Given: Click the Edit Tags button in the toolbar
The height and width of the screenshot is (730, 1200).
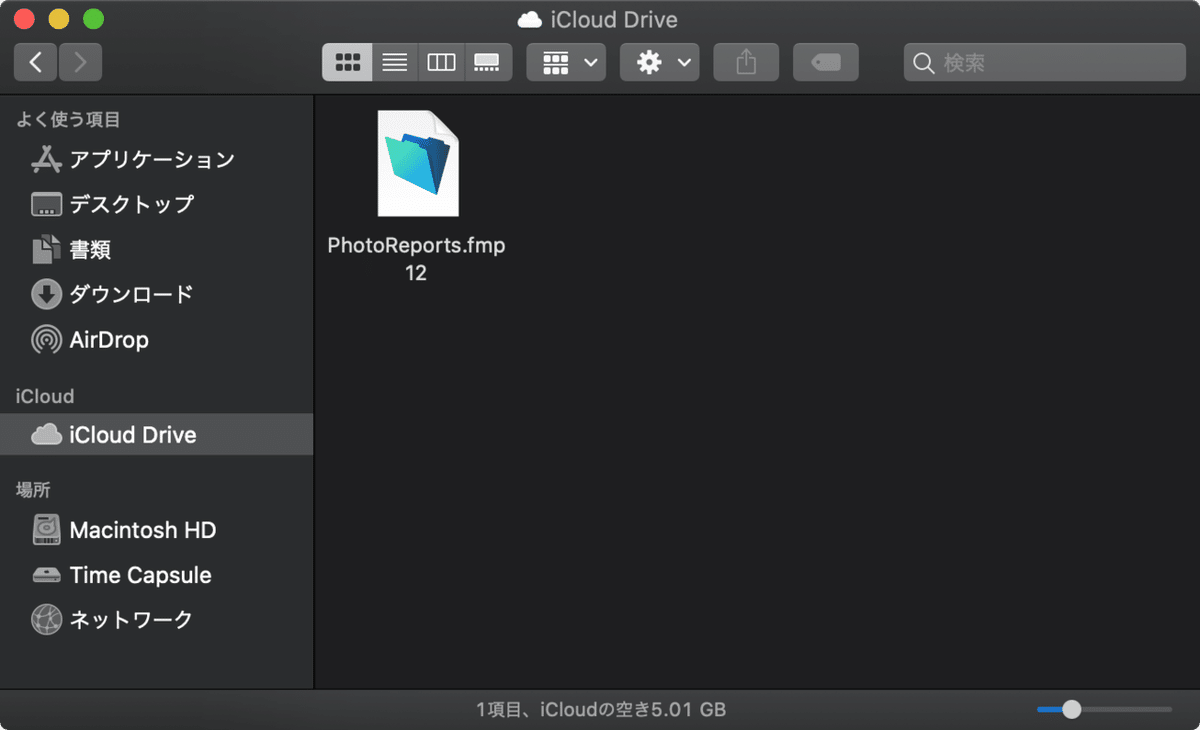Looking at the screenshot, I should [x=825, y=62].
